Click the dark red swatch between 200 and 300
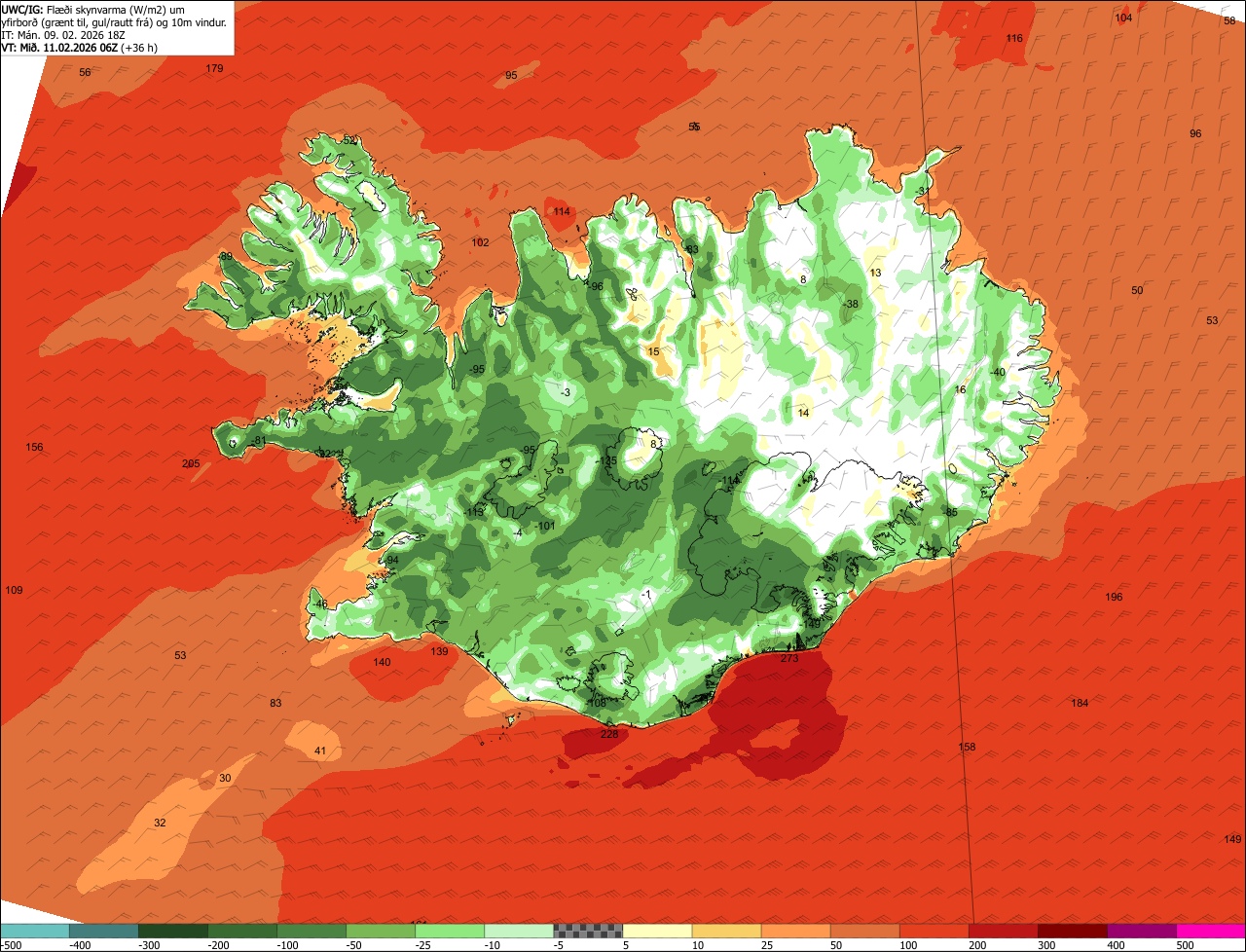This screenshot has height=952, width=1246. [1003, 931]
